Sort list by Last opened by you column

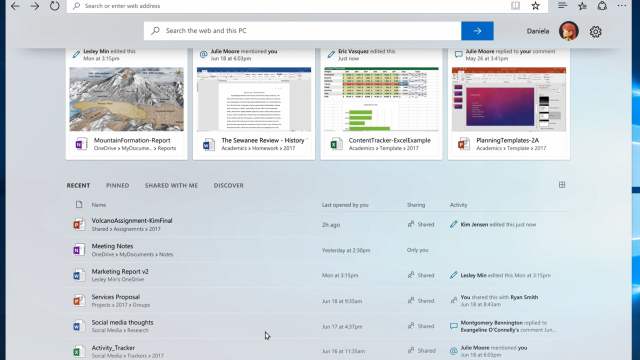(x=345, y=205)
